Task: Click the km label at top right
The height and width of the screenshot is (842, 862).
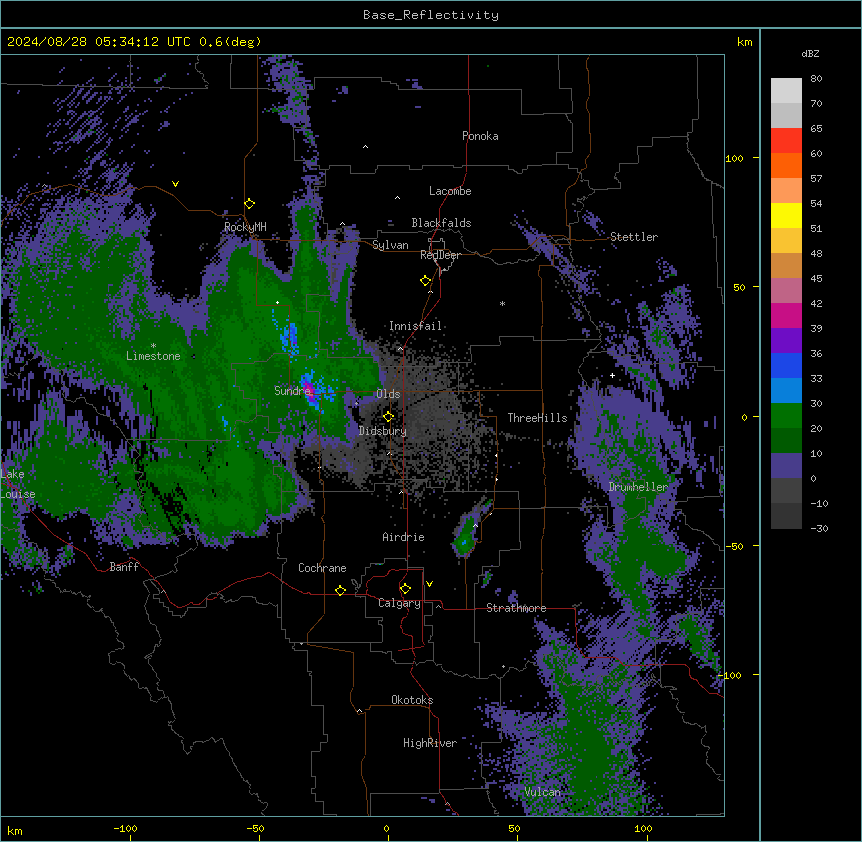Action: tap(744, 42)
